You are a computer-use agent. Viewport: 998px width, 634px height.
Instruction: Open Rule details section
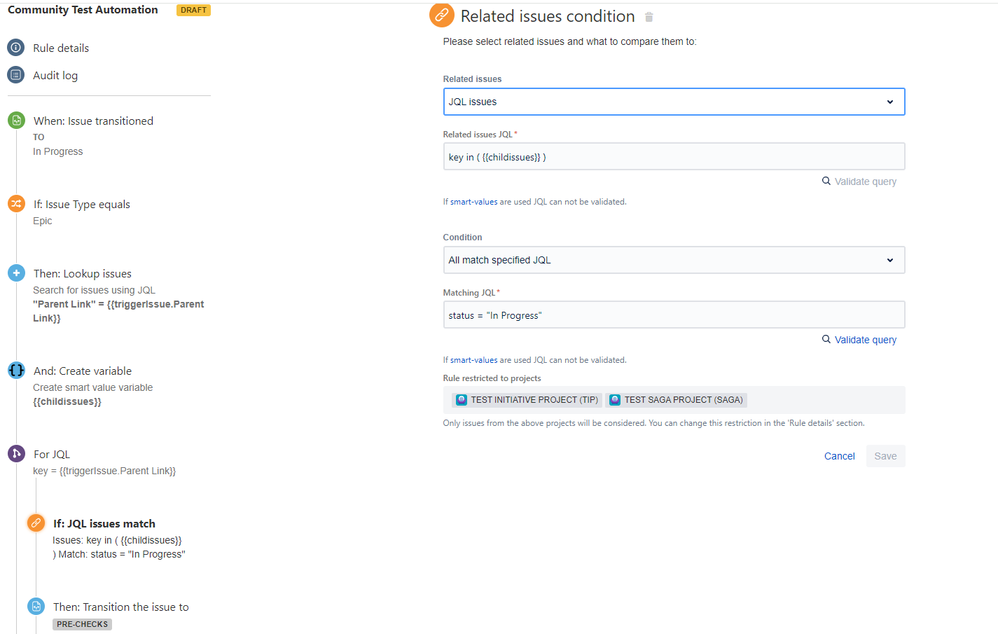tap(61, 48)
